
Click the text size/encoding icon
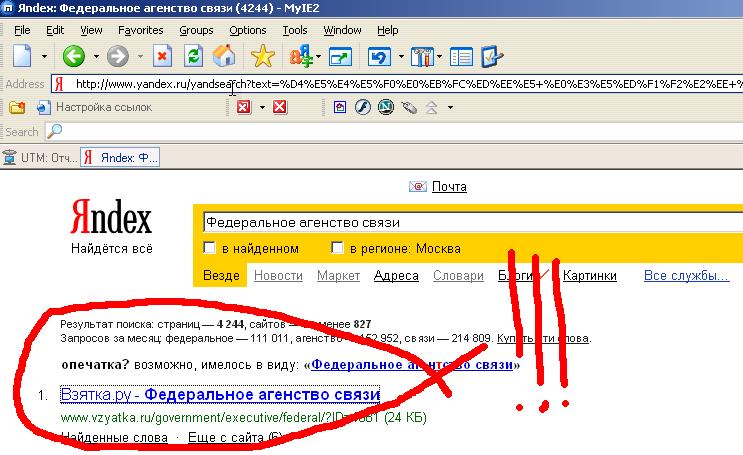[x=300, y=56]
